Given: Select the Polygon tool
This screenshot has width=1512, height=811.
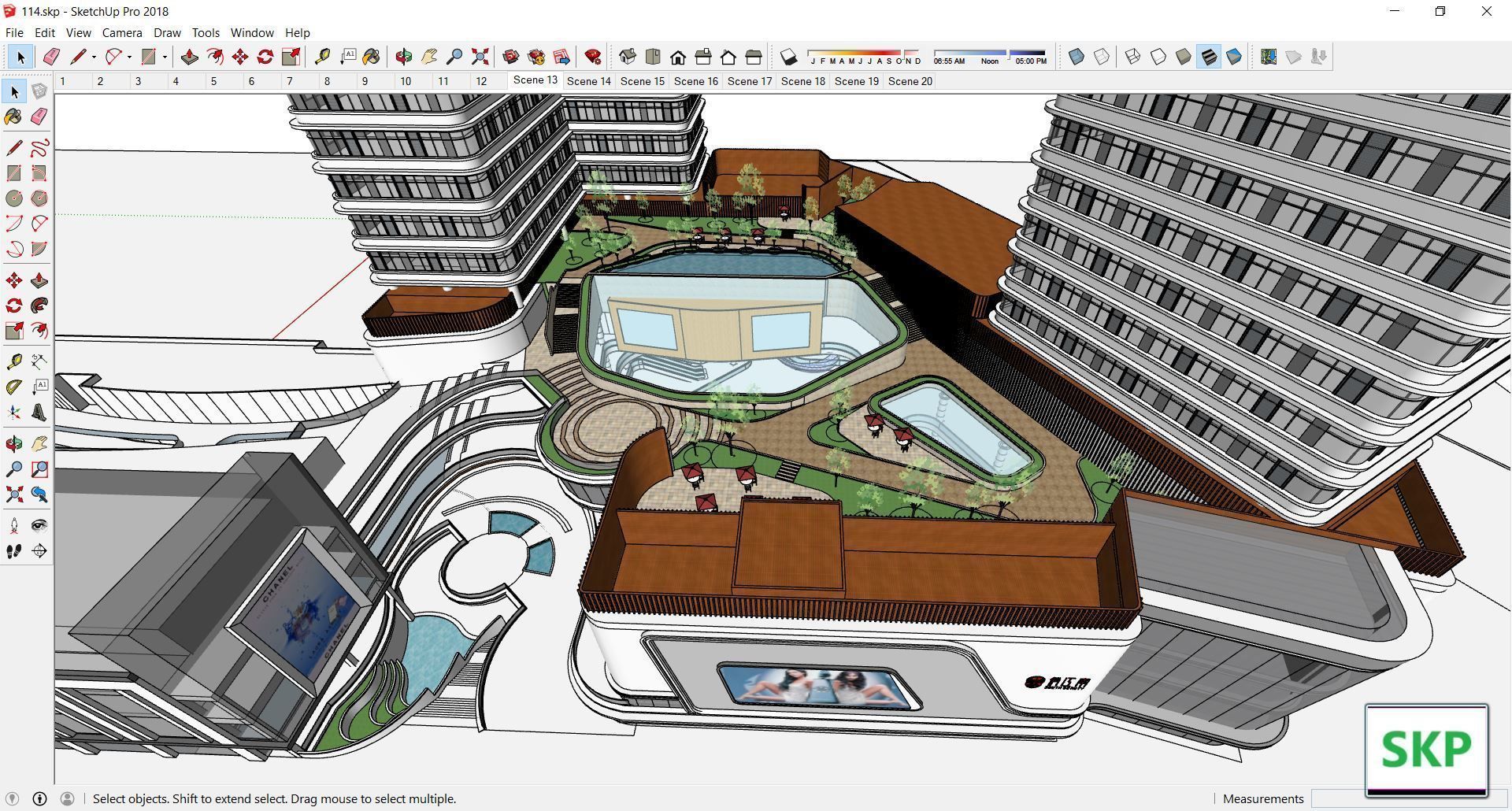Looking at the screenshot, I should 39,198.
